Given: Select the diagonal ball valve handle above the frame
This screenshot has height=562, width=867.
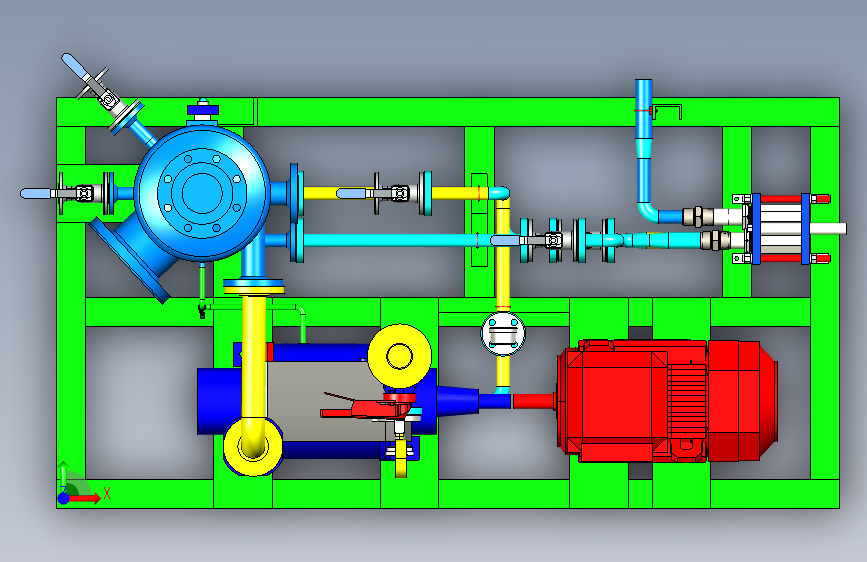Looking at the screenshot, I should coord(74,65).
